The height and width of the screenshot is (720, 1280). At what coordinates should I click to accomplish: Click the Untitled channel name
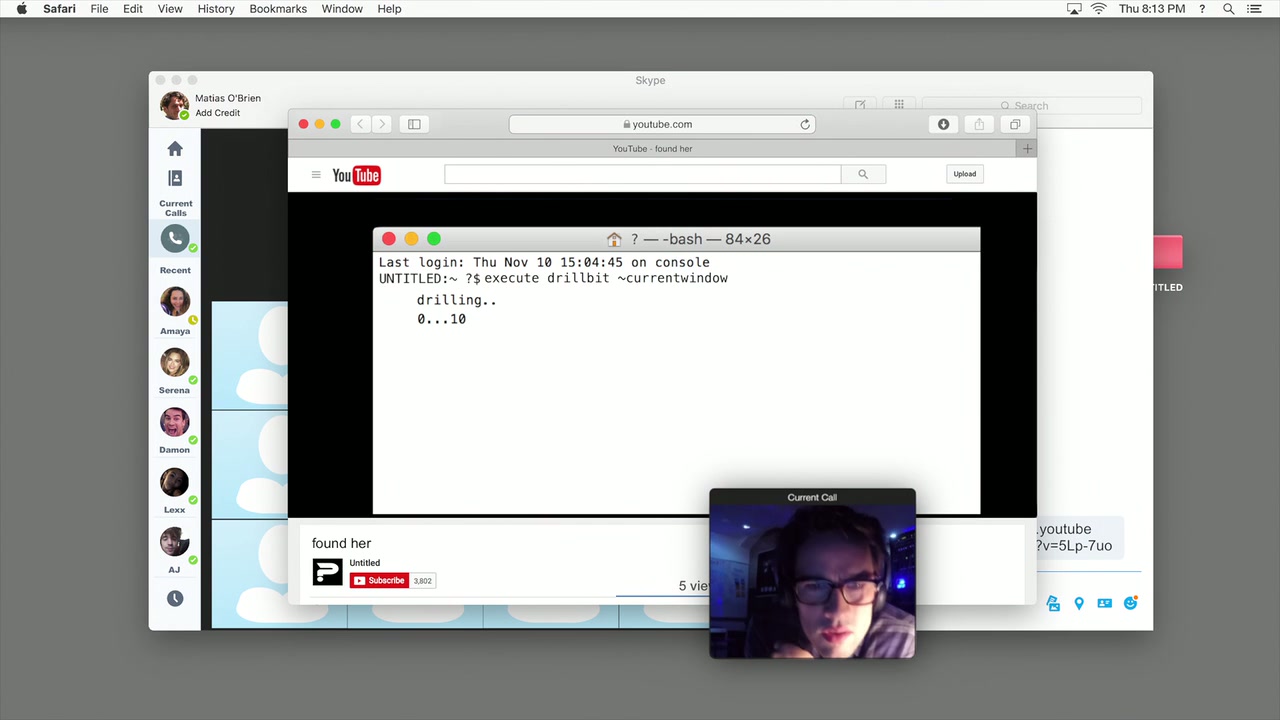pyautogui.click(x=365, y=563)
